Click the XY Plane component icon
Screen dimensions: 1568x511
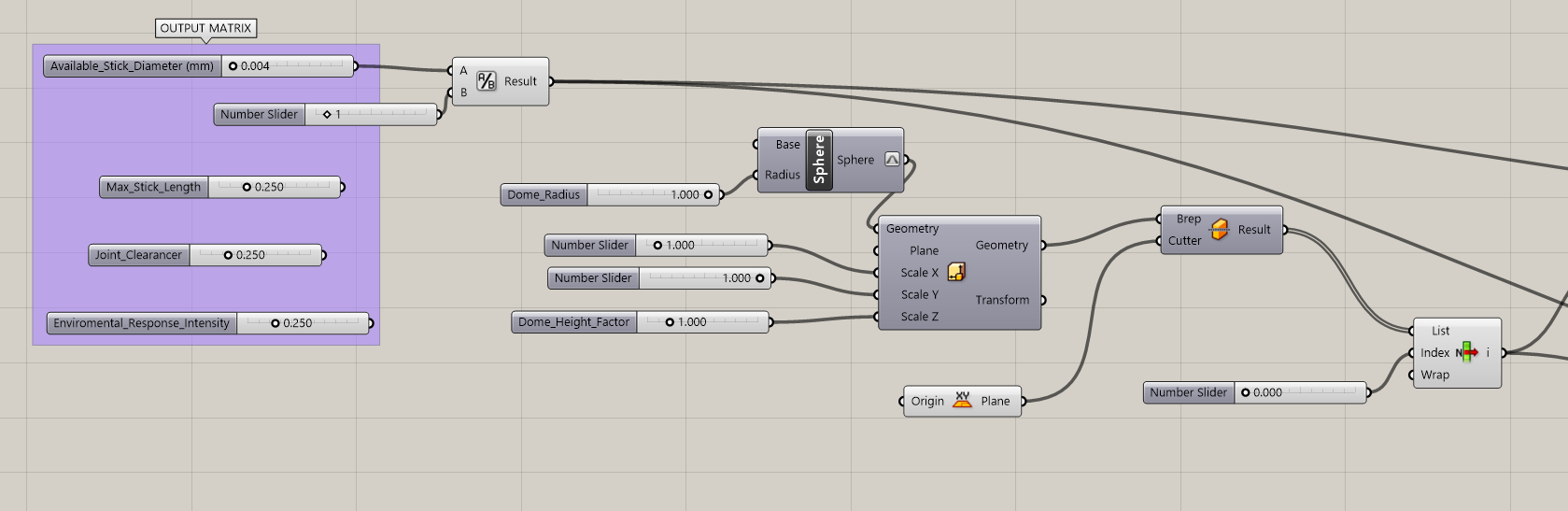tap(962, 401)
